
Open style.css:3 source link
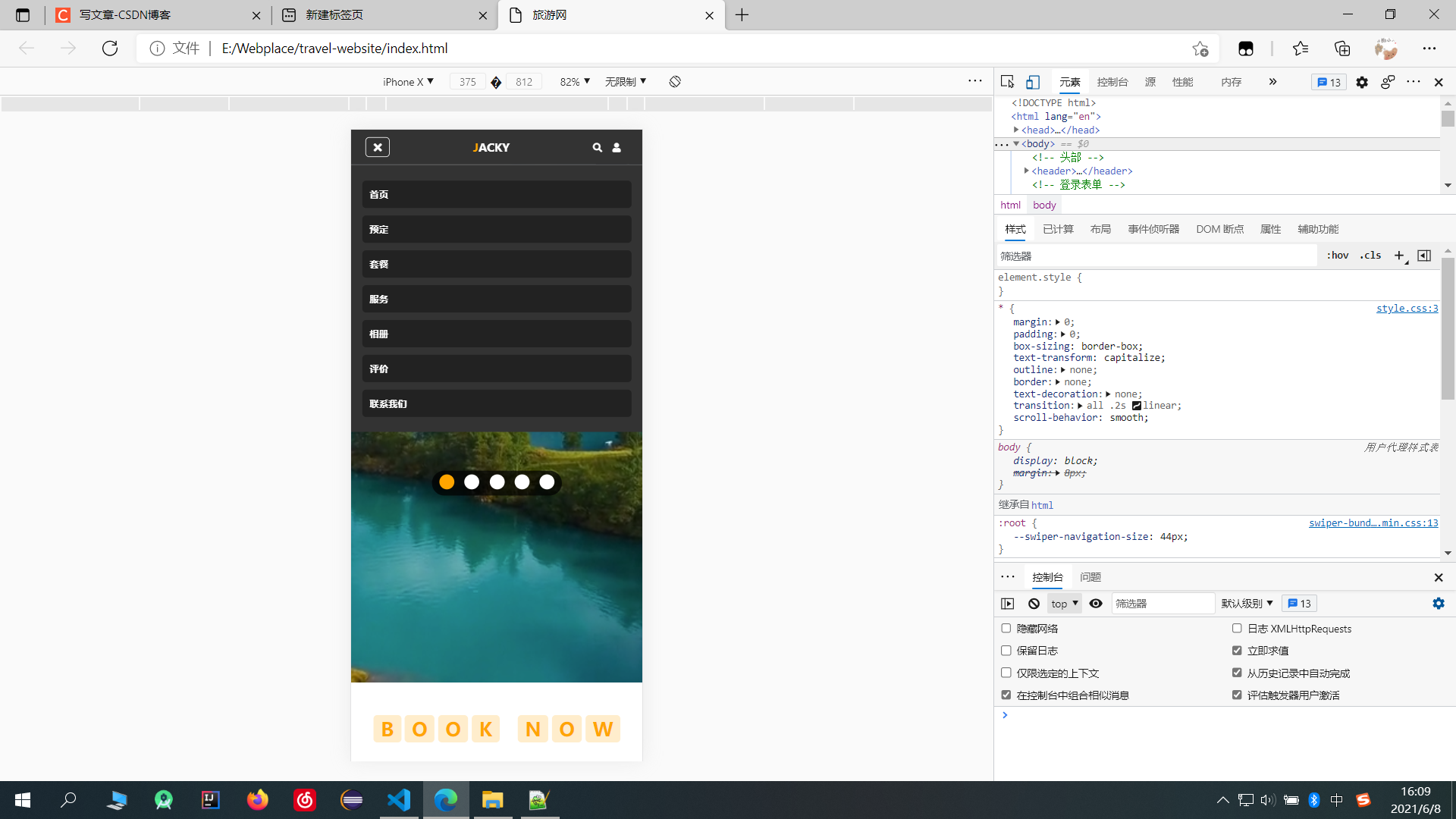click(x=1407, y=308)
